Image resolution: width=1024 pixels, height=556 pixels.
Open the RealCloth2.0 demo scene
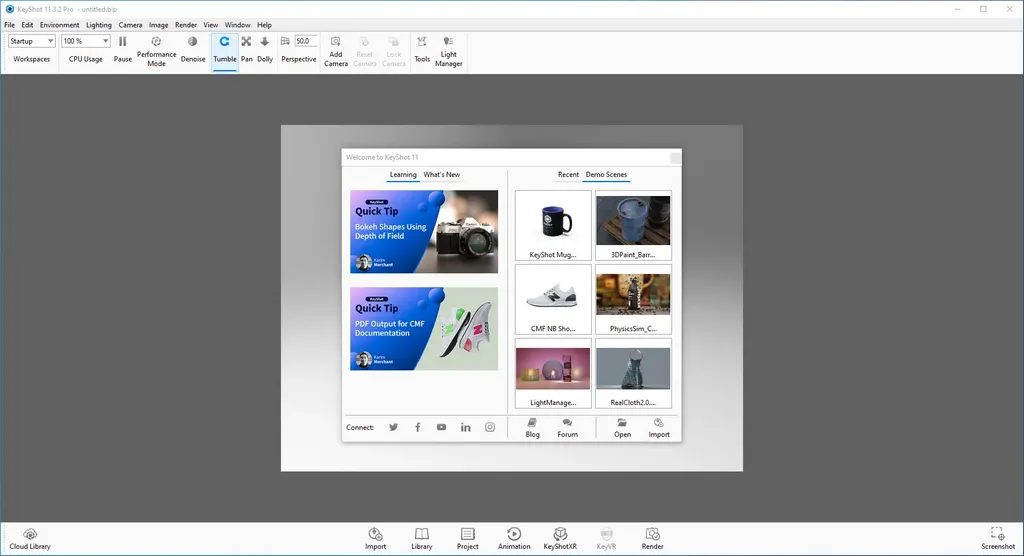click(x=633, y=373)
